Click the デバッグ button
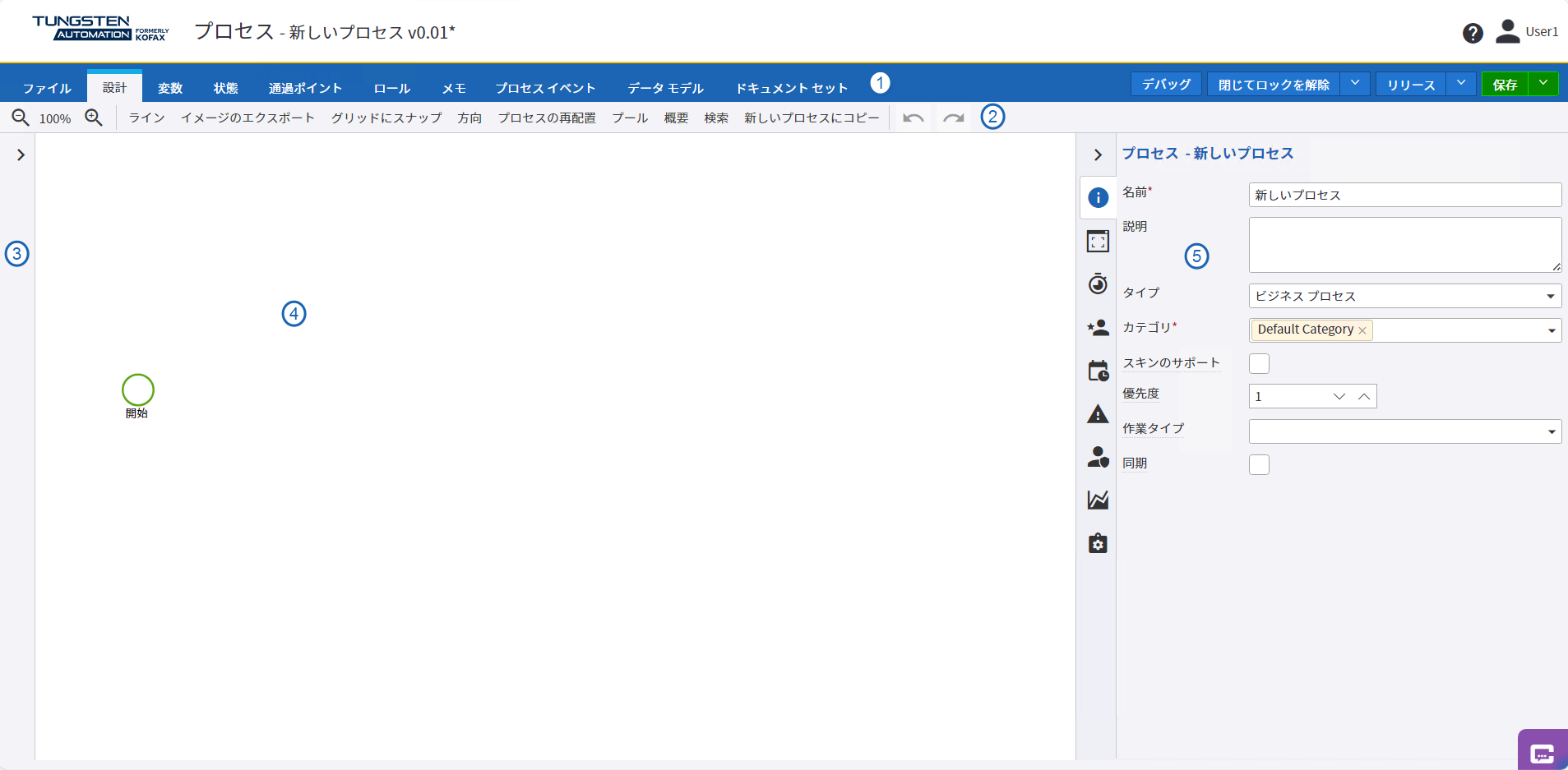This screenshot has width=1568, height=770. (x=1165, y=83)
